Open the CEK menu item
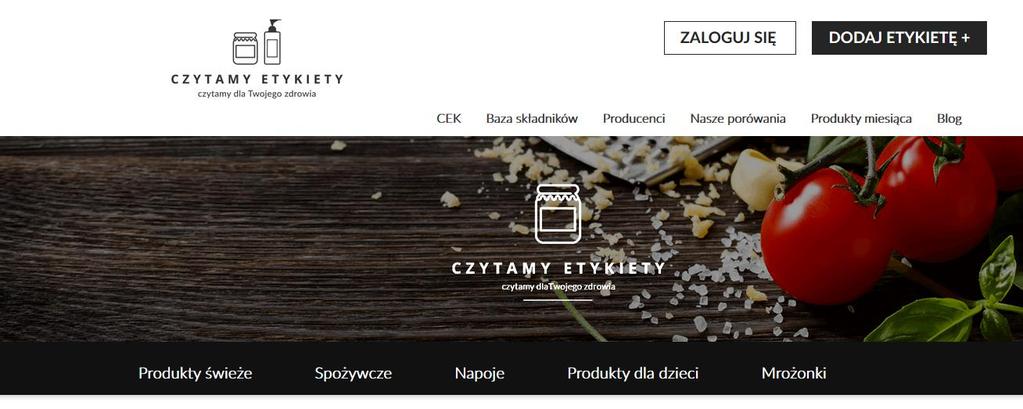This screenshot has width=1023, height=409. [x=449, y=119]
